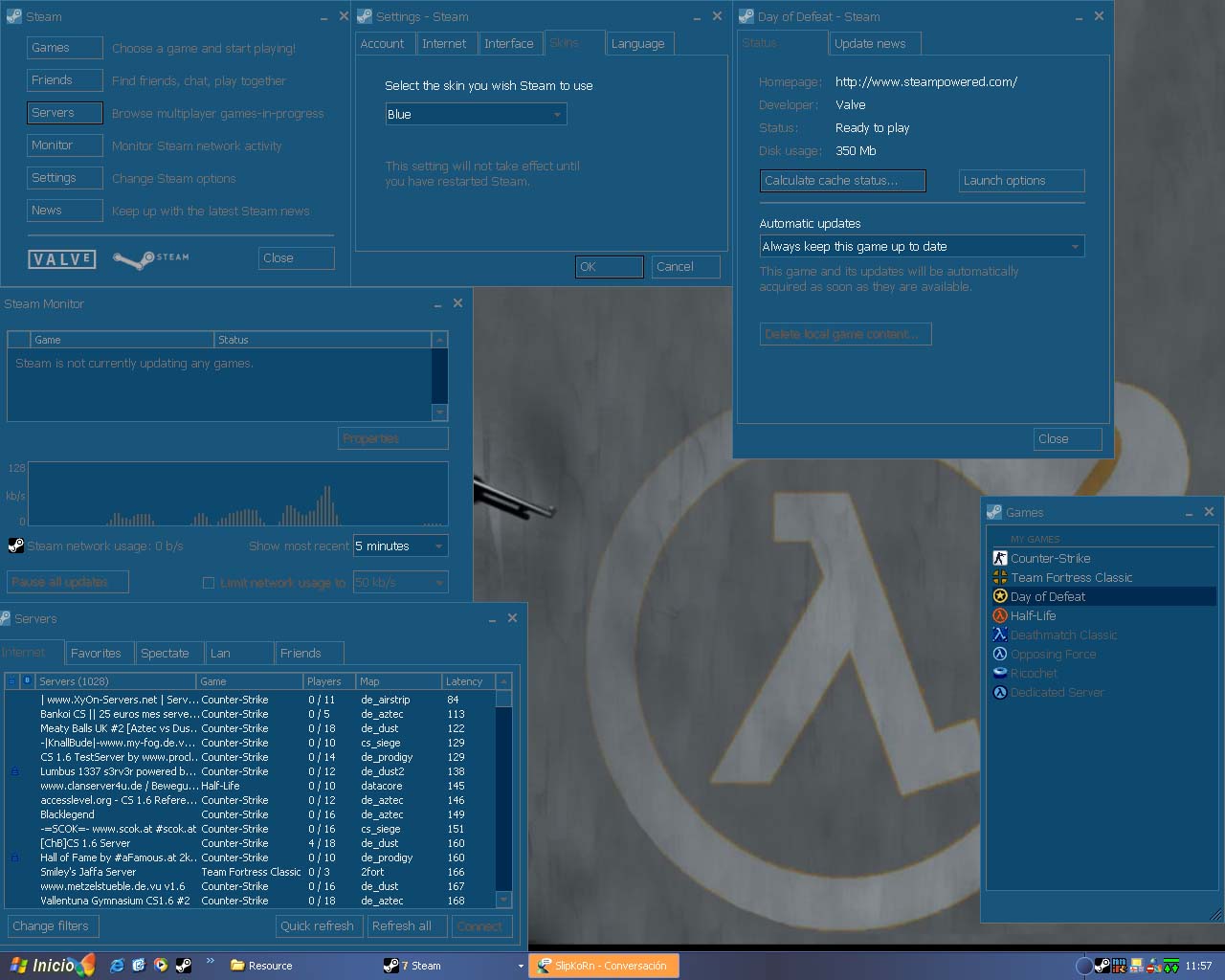The image size is (1225, 980).
Task: Click the Windows Media Player quick launch icon
Action: click(x=161, y=966)
